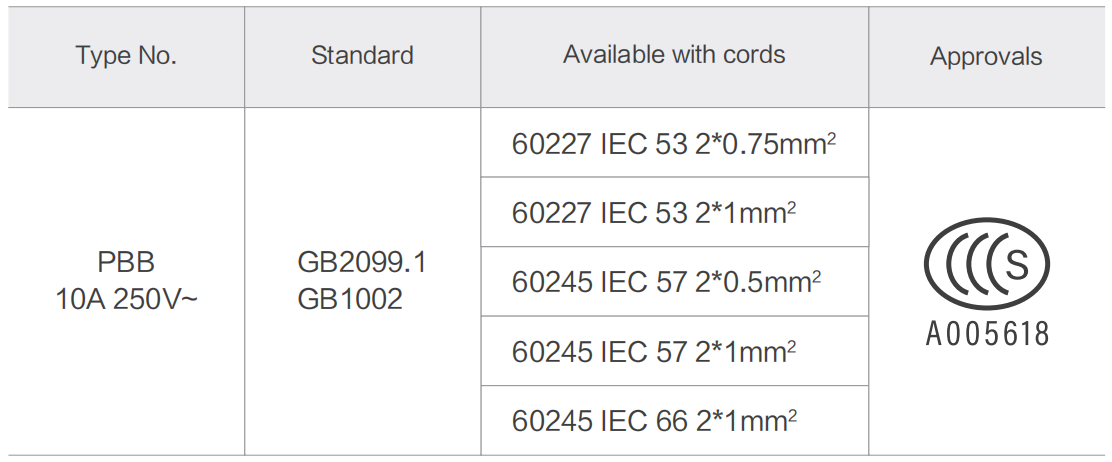Click the Standard column header
Image resolution: width=1112 pixels, height=462 pixels.
[x=362, y=55]
